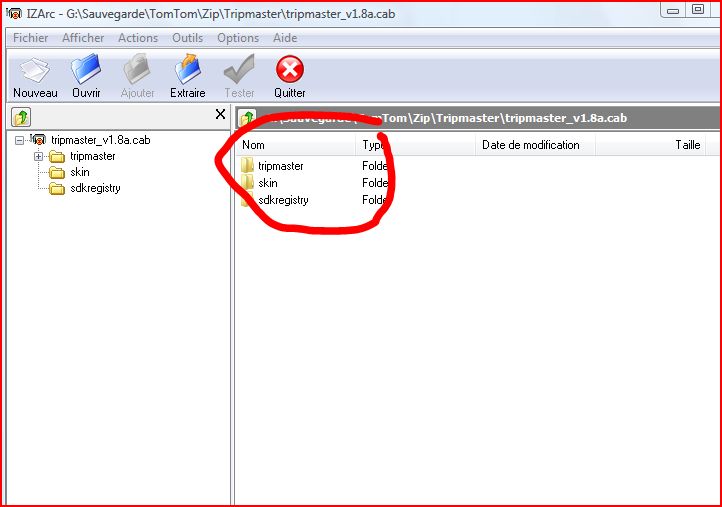
Task: Click the greyed Ajouter toolbar icon
Action: click(x=137, y=69)
